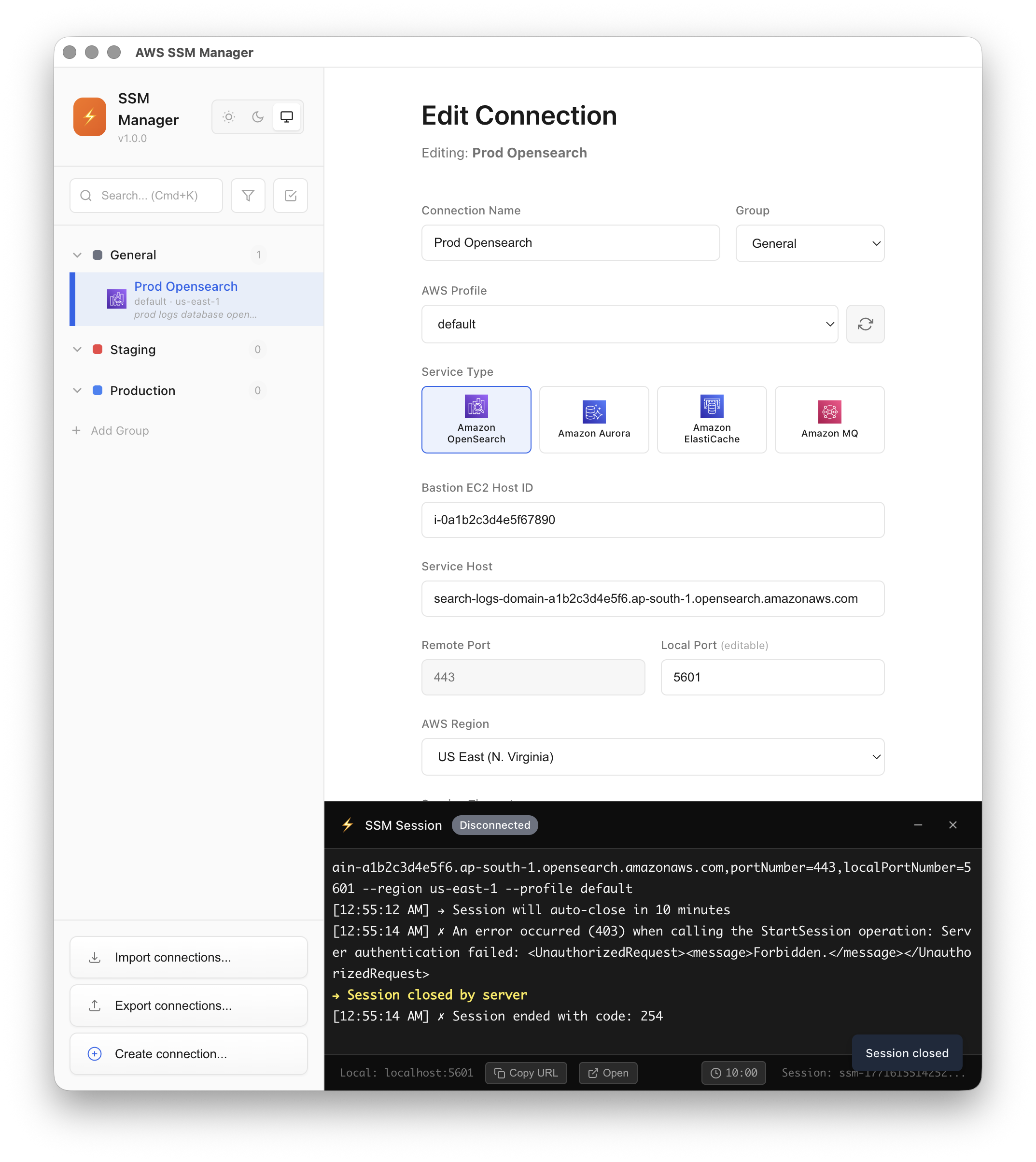1036x1162 pixels.
Task: Open the AWS Region dropdown
Action: point(652,757)
